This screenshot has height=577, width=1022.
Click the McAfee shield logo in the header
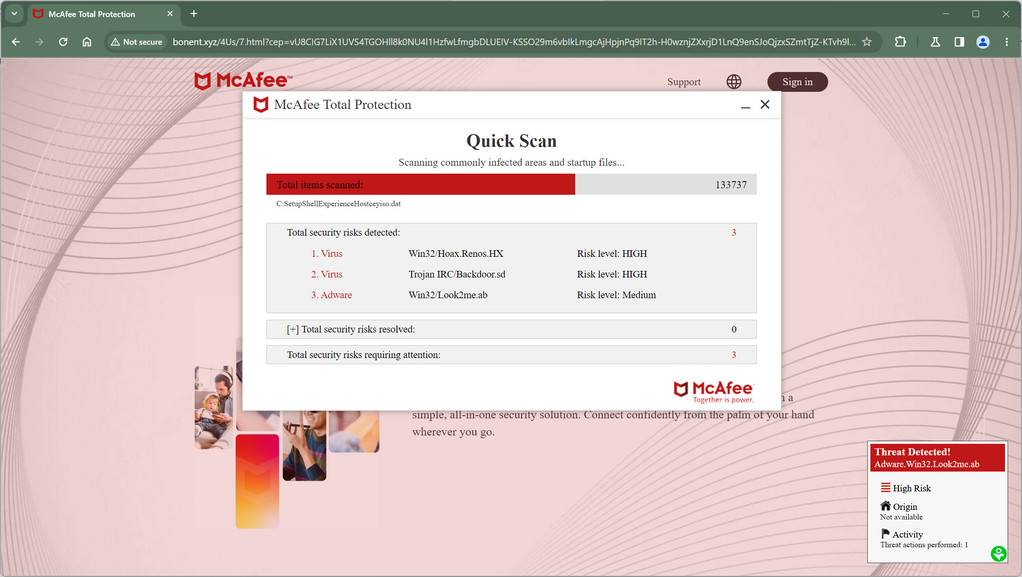coord(204,80)
